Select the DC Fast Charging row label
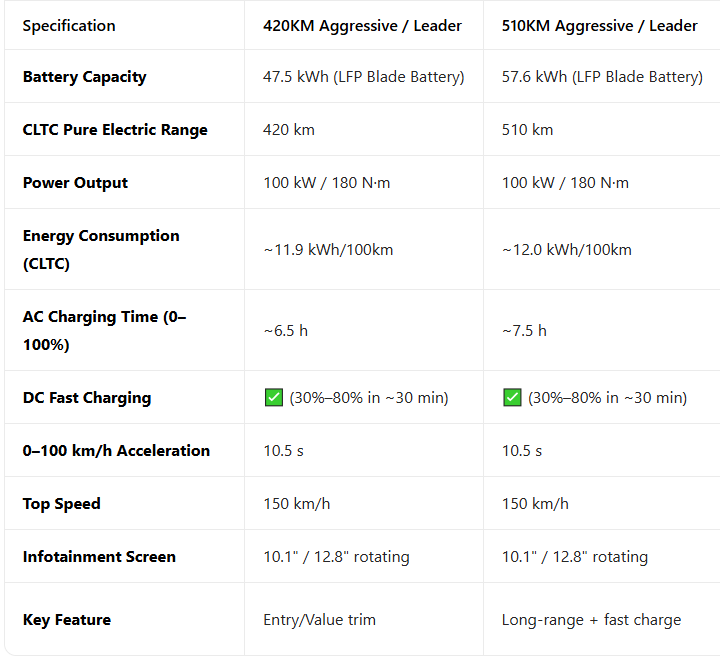This screenshot has width=720, height=656. pos(87,398)
